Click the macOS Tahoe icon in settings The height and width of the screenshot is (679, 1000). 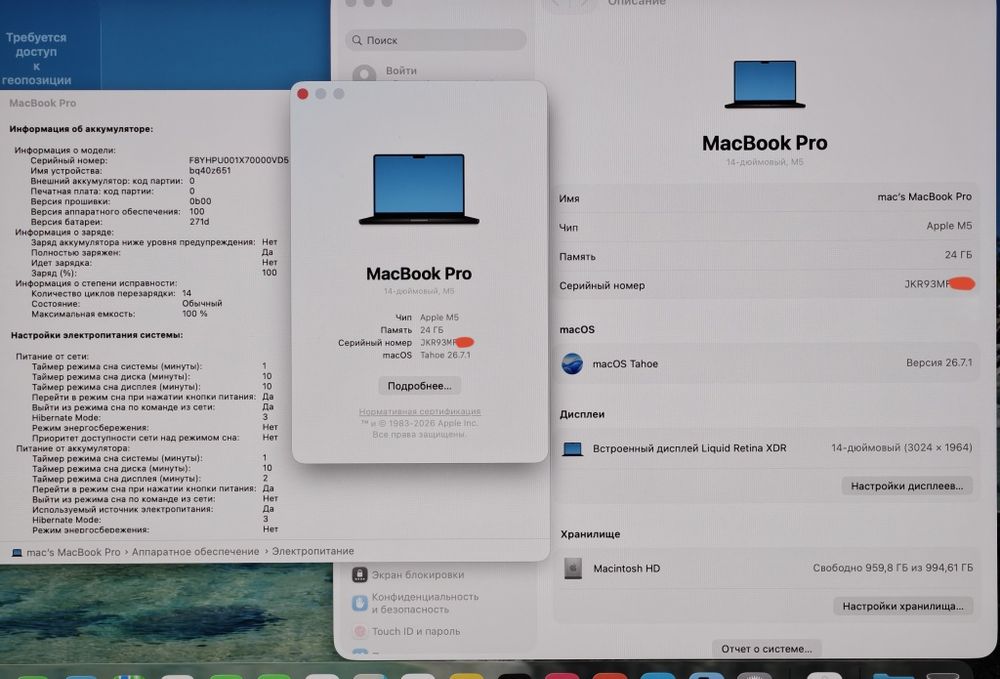pyautogui.click(x=572, y=363)
